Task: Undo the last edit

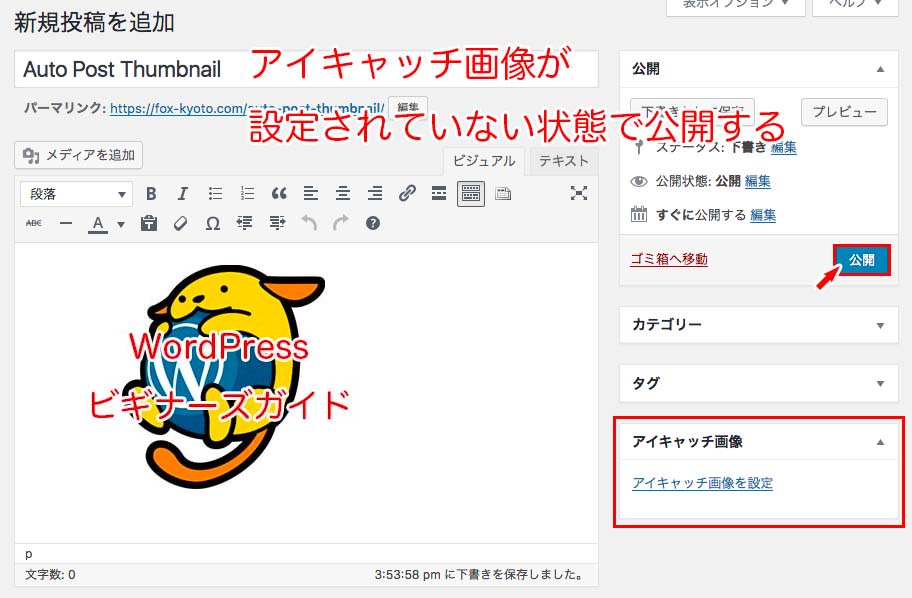Action: [x=309, y=223]
